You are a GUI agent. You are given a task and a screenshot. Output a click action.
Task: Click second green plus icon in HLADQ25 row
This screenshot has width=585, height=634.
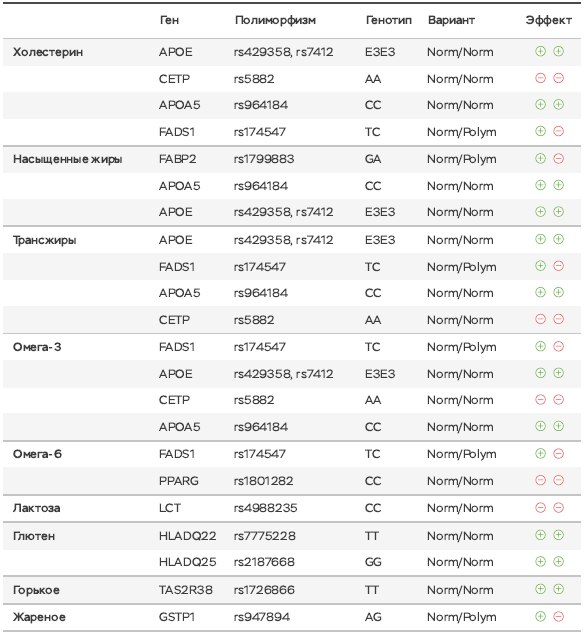559,561
